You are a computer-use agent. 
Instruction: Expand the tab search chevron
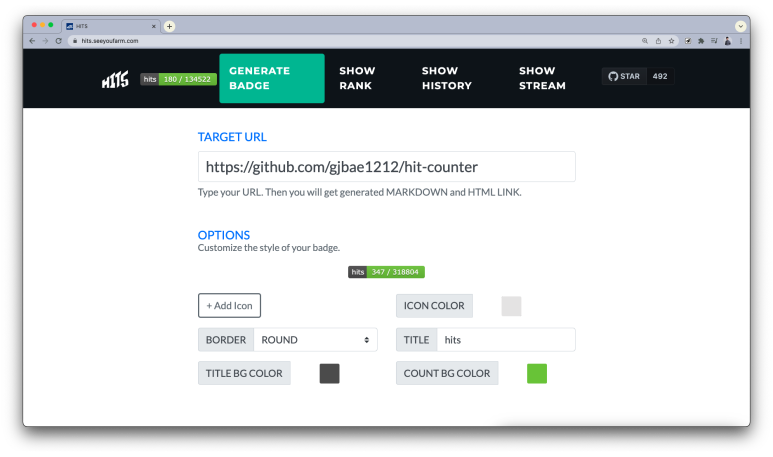[x=740, y=26]
